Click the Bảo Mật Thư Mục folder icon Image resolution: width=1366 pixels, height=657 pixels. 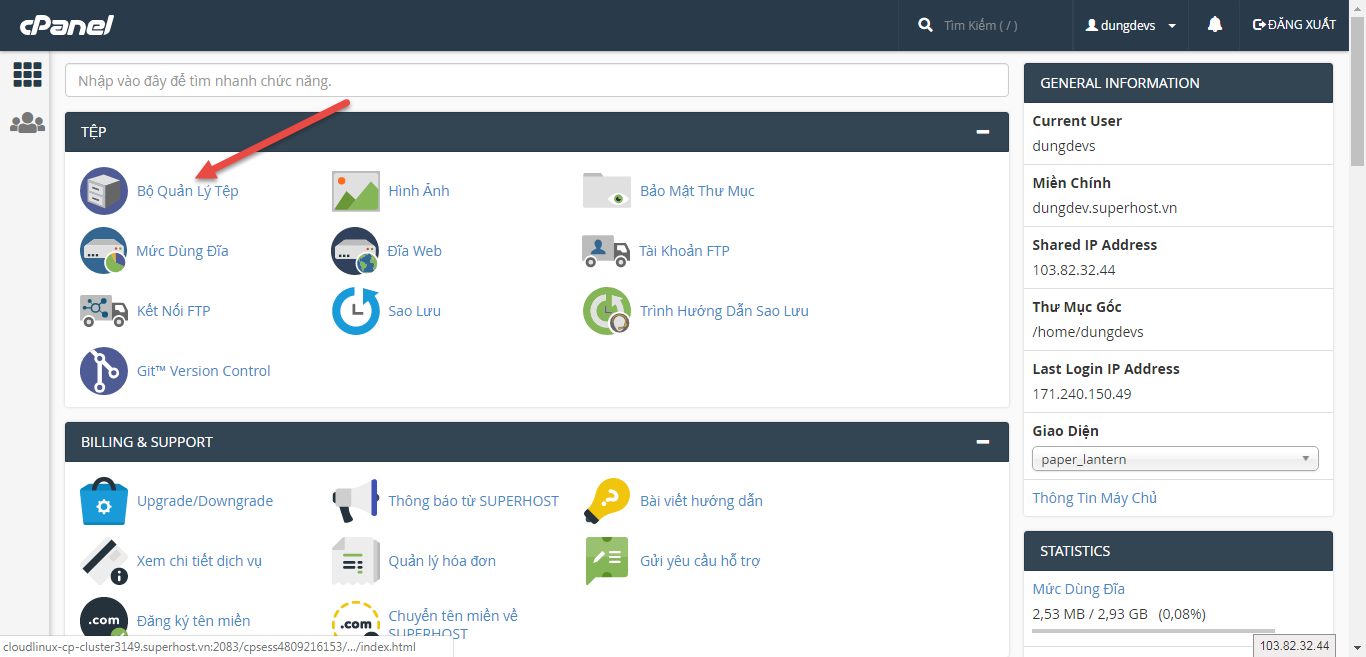(606, 191)
